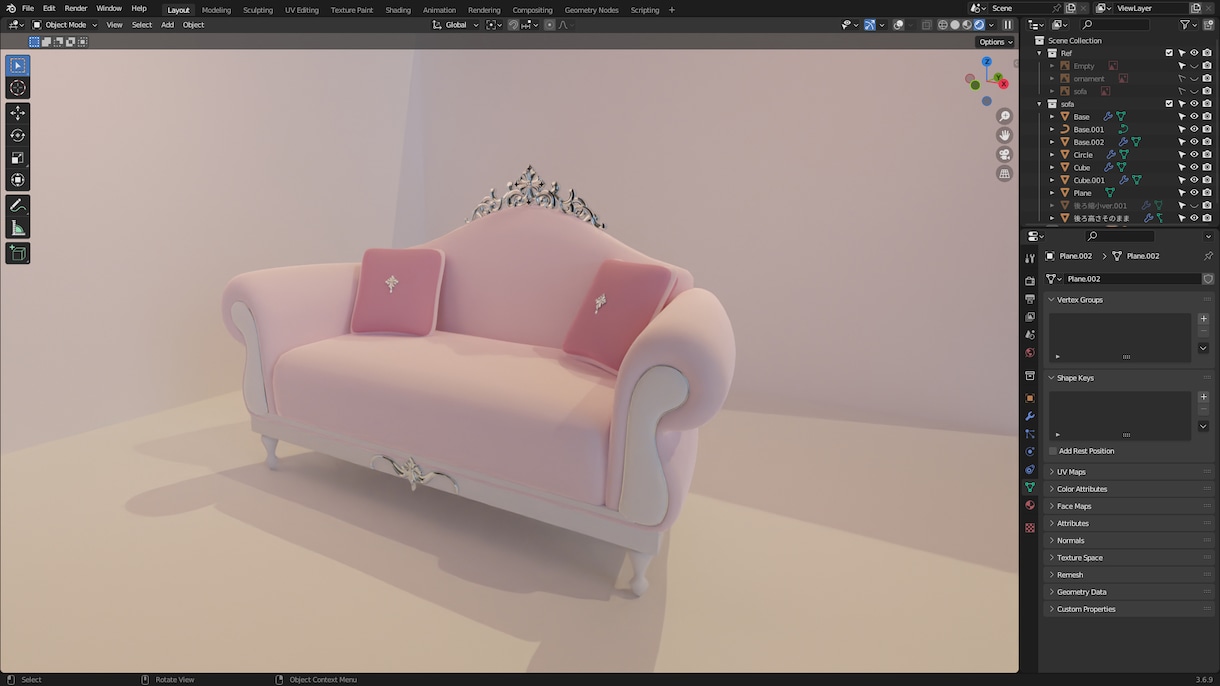Open the Texture properties tab
Screen dimensions: 1220x686
coord(1030,528)
